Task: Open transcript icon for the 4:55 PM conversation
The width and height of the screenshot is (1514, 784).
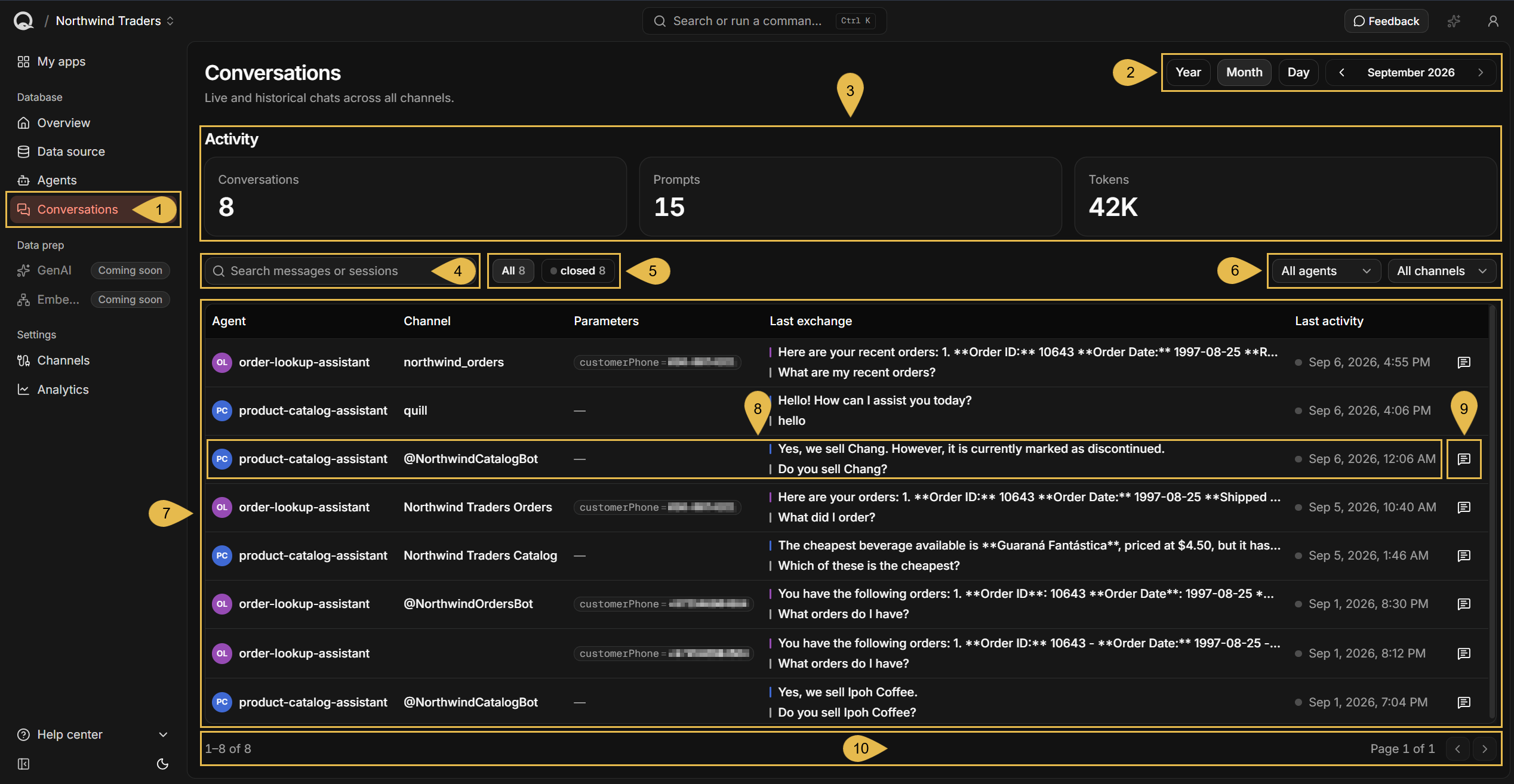Action: click(x=1463, y=362)
